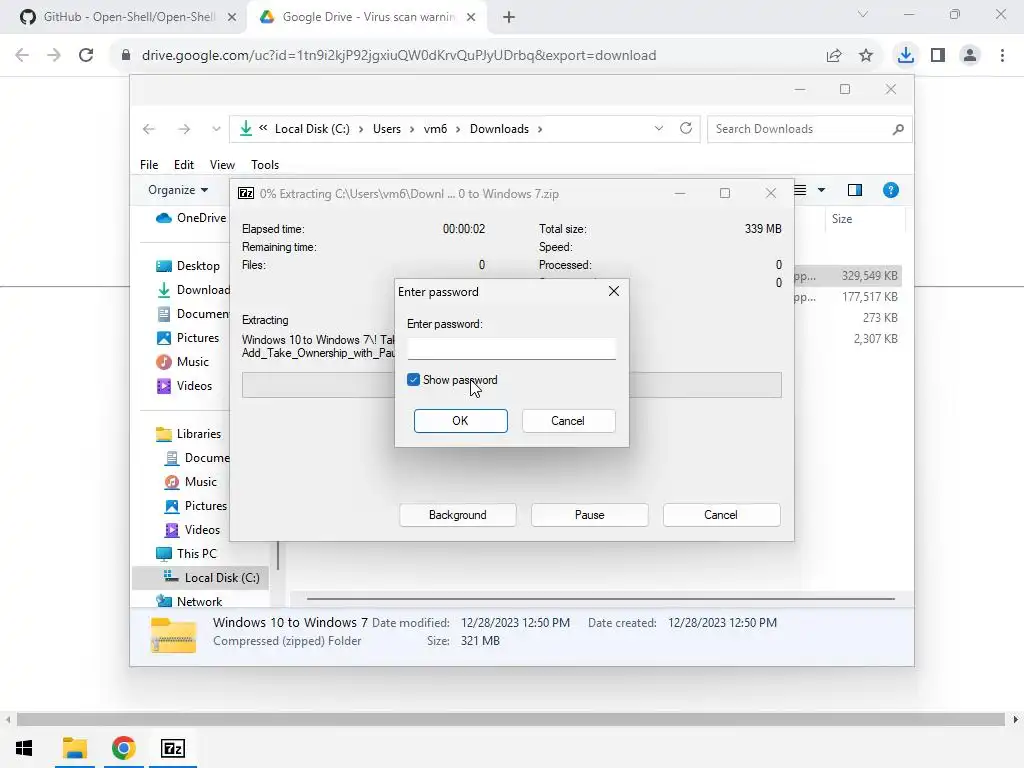This screenshot has width=1024, height=768.
Task: Click the search magnifier icon in Explorer
Action: tap(898, 129)
